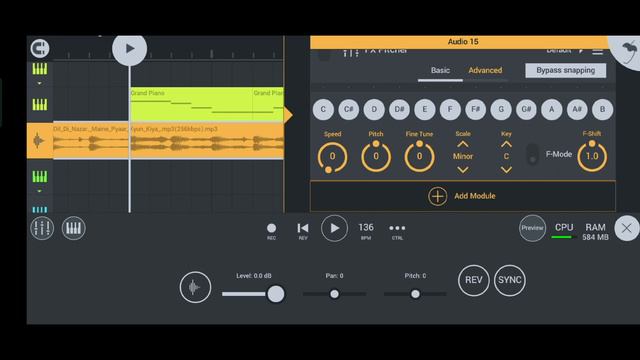The image size is (640, 360).
Task: Toggle note G# in pitcher
Action: click(x=526, y=109)
